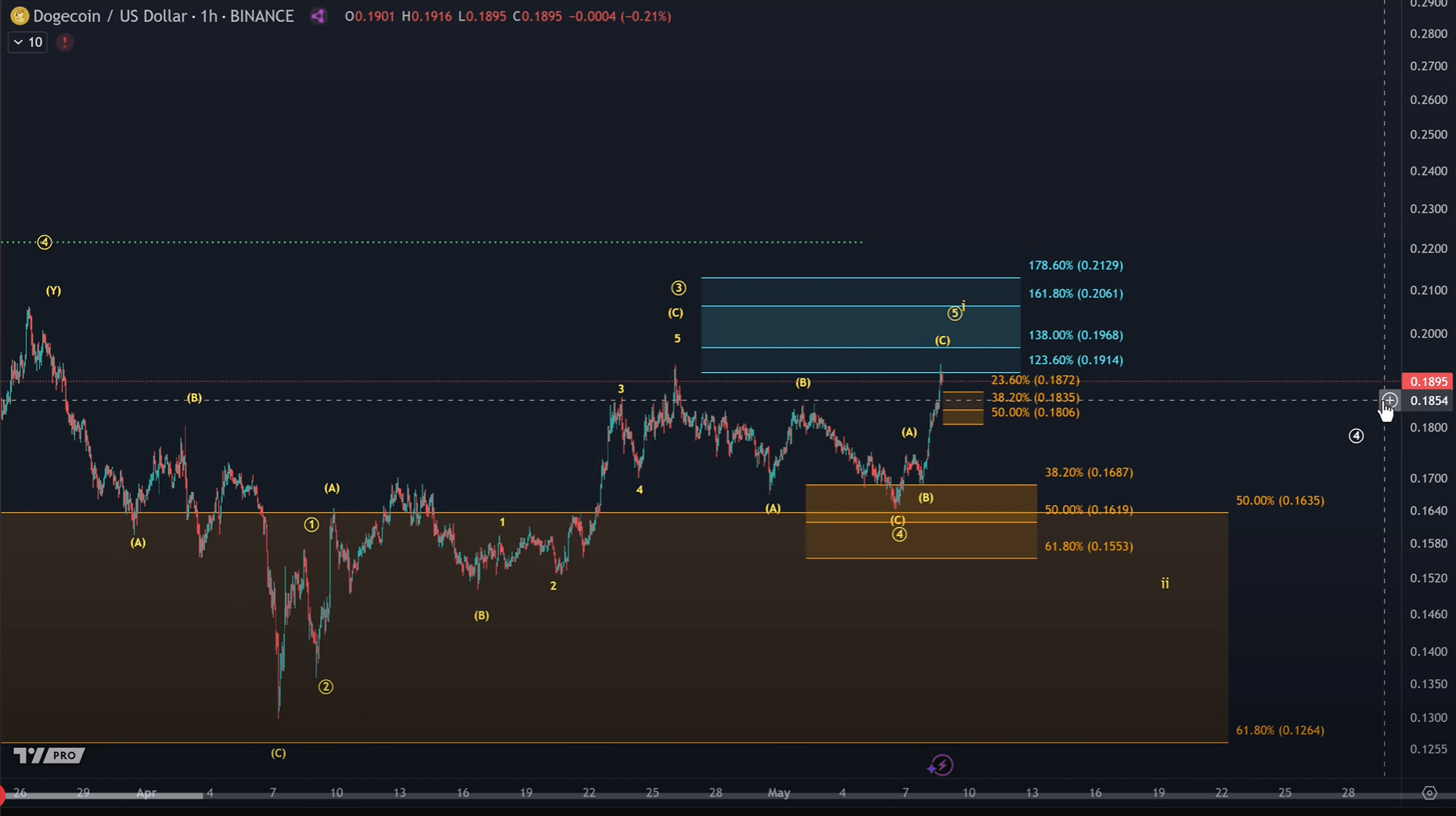Click the 0.1700 price axis level

pos(1429,478)
